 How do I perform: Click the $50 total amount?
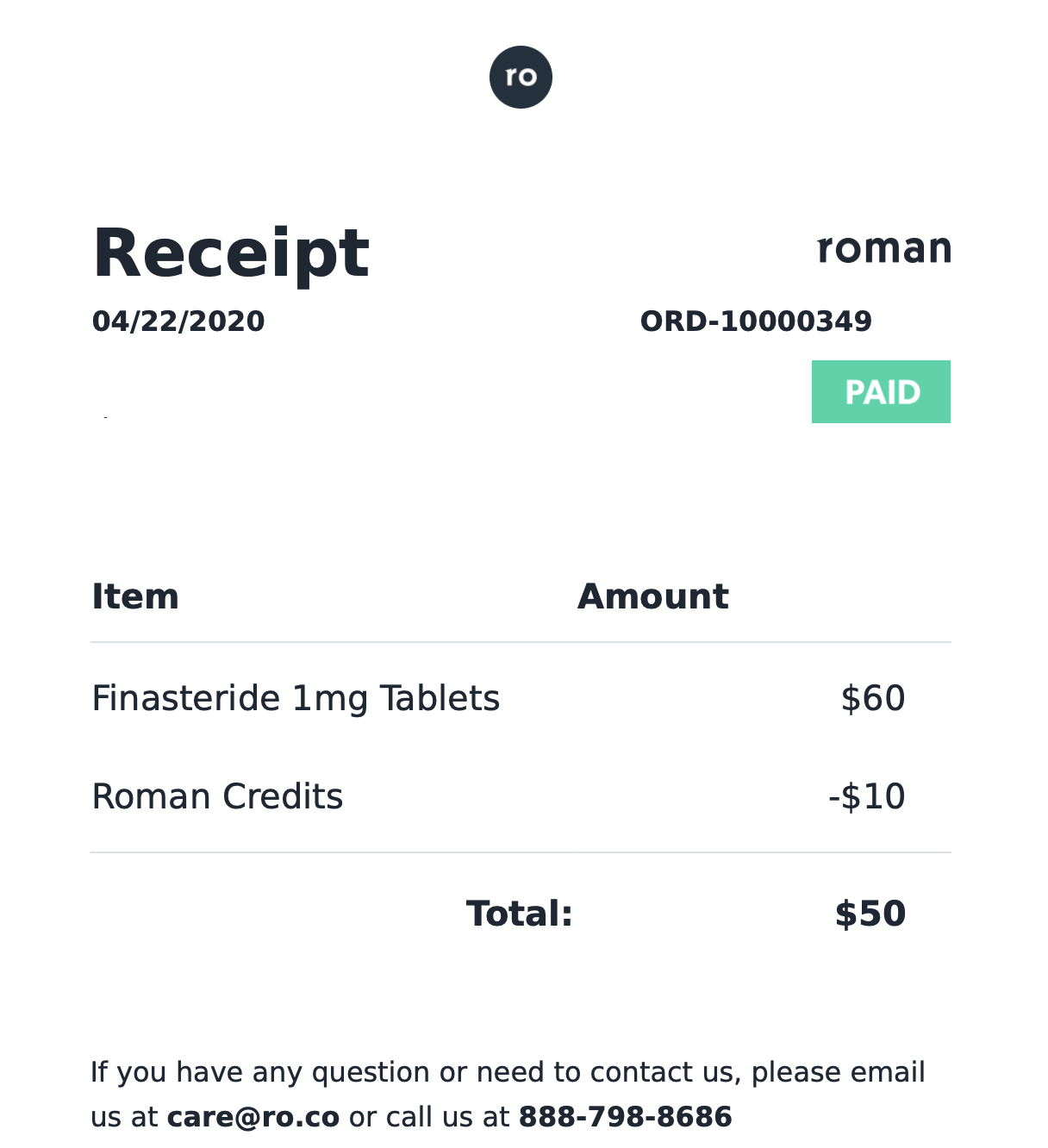(x=870, y=914)
